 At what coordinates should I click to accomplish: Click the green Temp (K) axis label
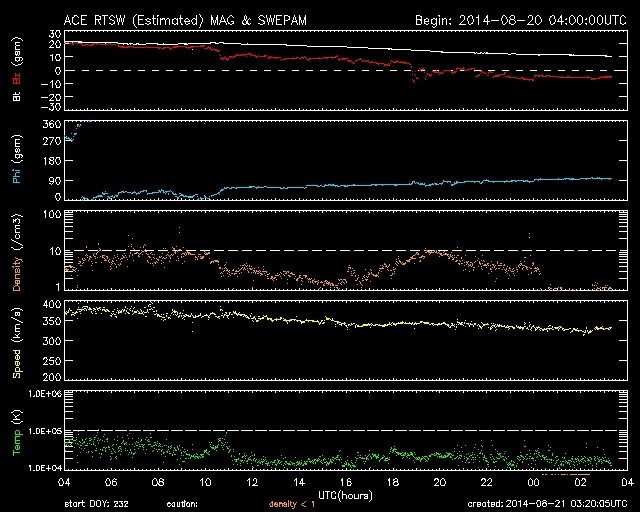16,431
